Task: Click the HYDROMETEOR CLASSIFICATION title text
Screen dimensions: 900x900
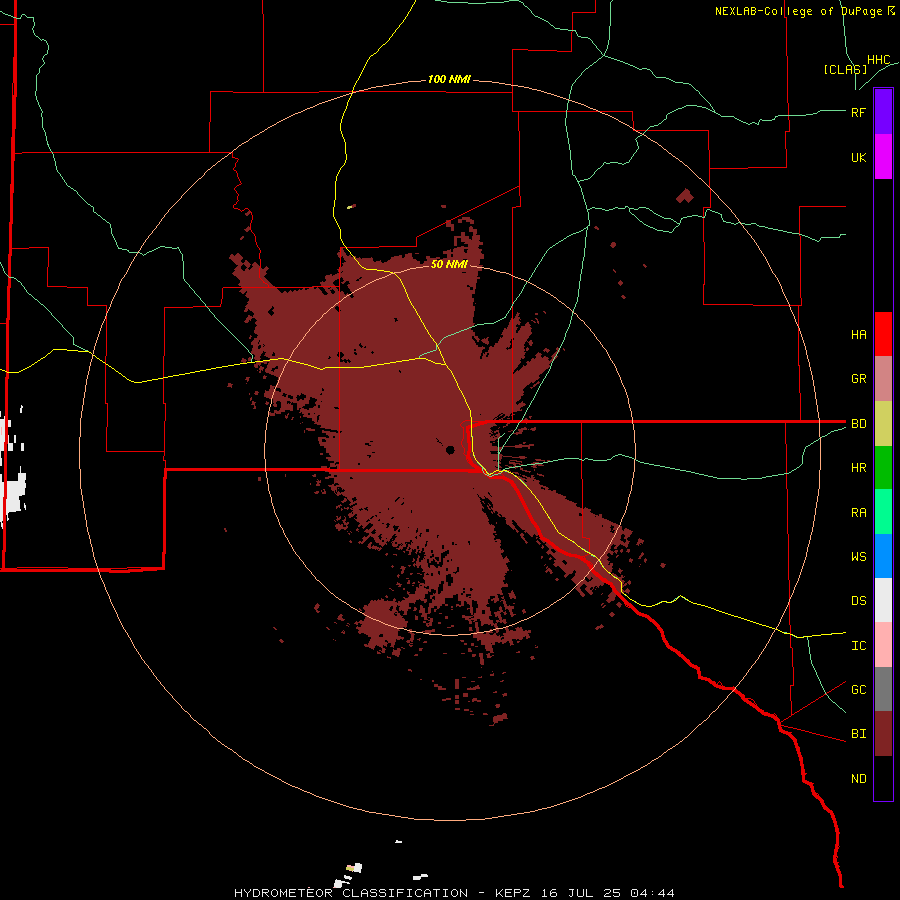Action: (x=351, y=893)
